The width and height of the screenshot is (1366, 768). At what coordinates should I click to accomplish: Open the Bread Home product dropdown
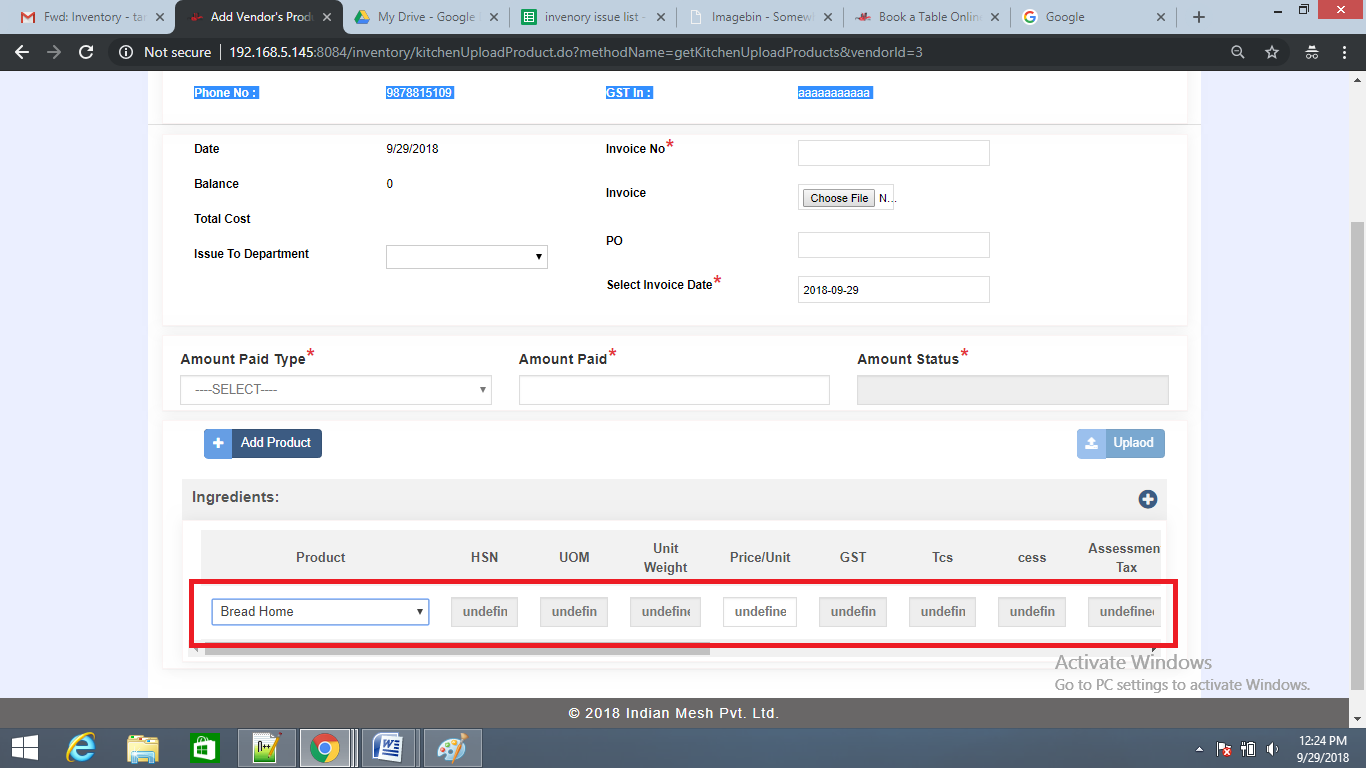click(320, 611)
